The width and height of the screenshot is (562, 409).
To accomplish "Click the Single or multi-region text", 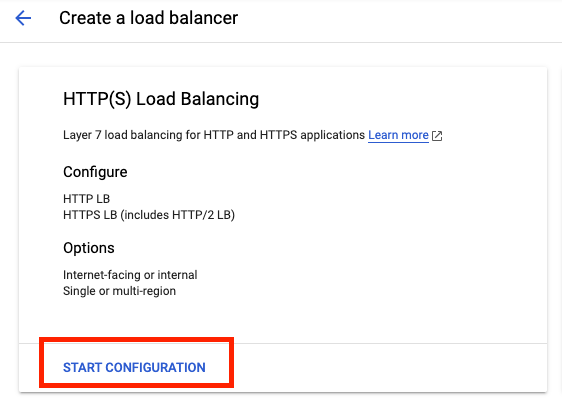I will 119,291.
